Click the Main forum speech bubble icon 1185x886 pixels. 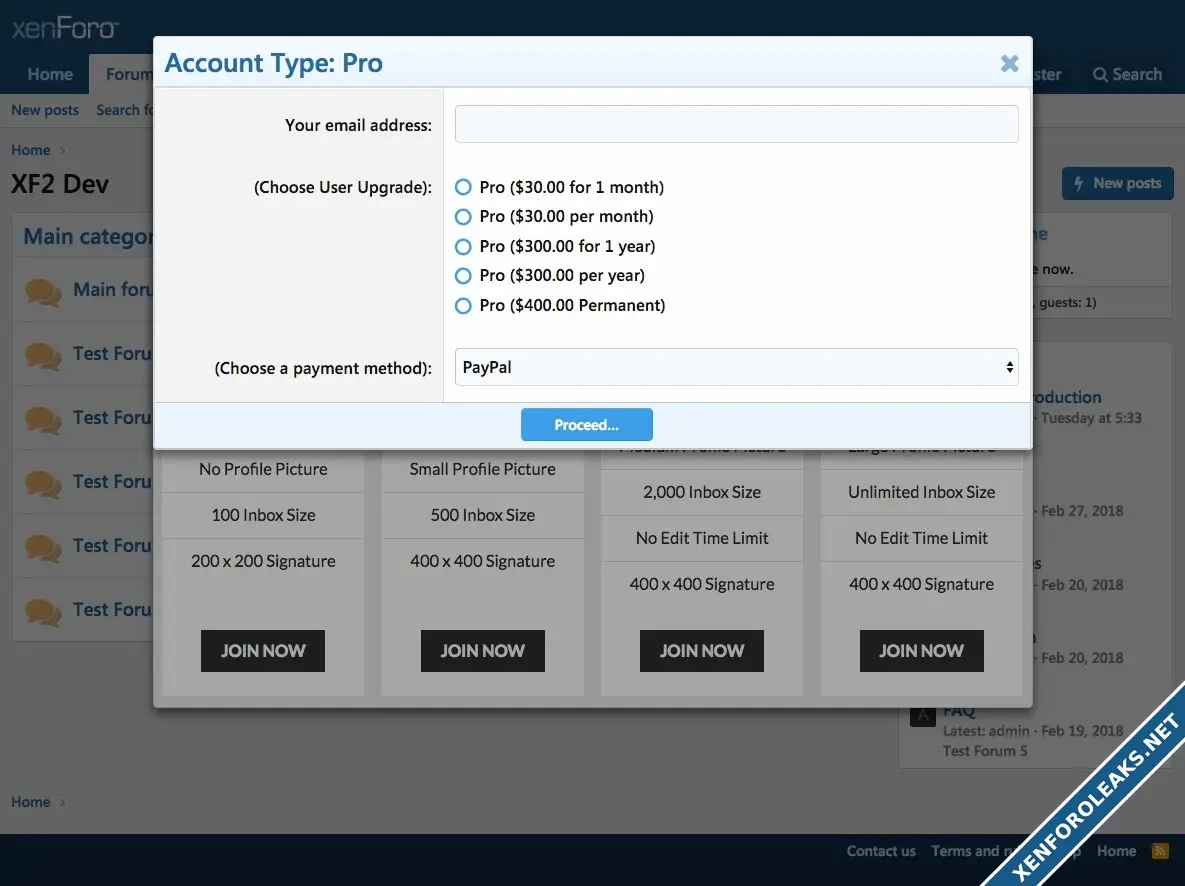coord(43,291)
